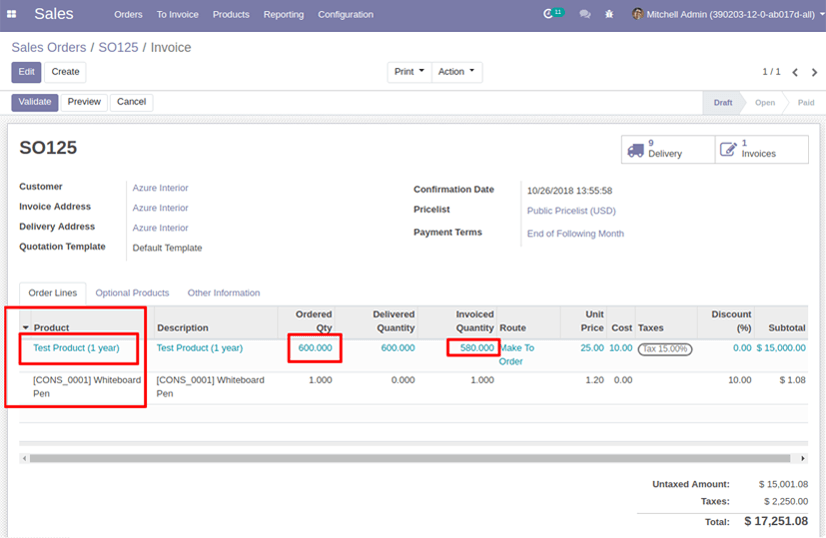Click the Validate button
The width and height of the screenshot is (826, 538).
[35, 102]
